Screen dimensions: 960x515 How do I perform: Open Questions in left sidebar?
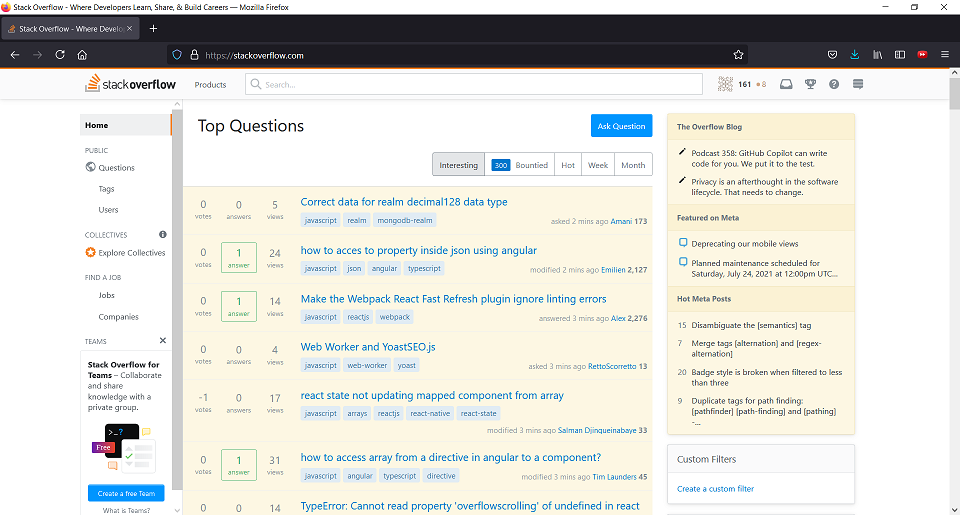(x=116, y=167)
